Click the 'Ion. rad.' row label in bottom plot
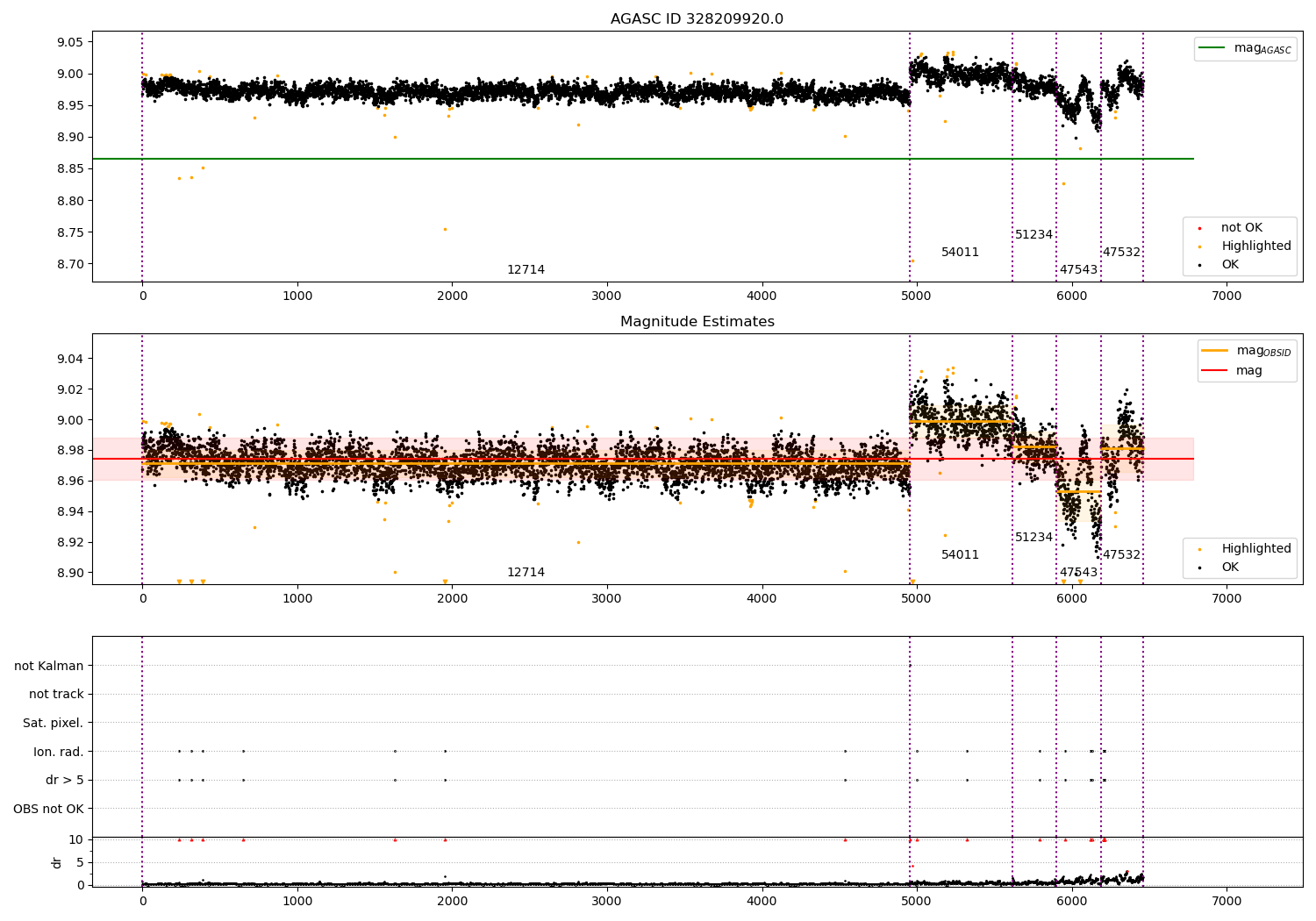This screenshot has width=1316, height=921. [59, 752]
